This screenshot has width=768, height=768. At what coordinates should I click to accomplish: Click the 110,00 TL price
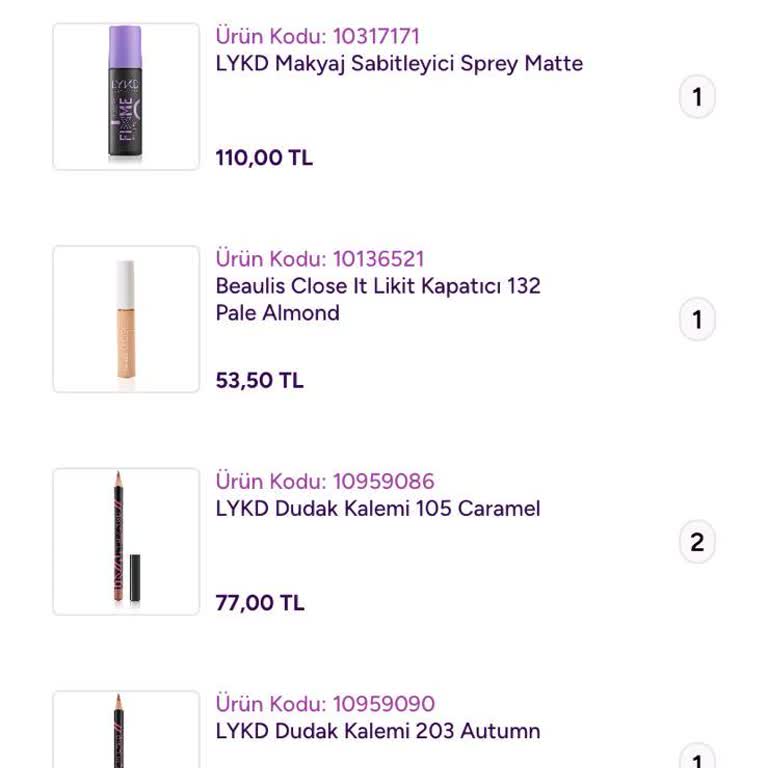coord(264,157)
